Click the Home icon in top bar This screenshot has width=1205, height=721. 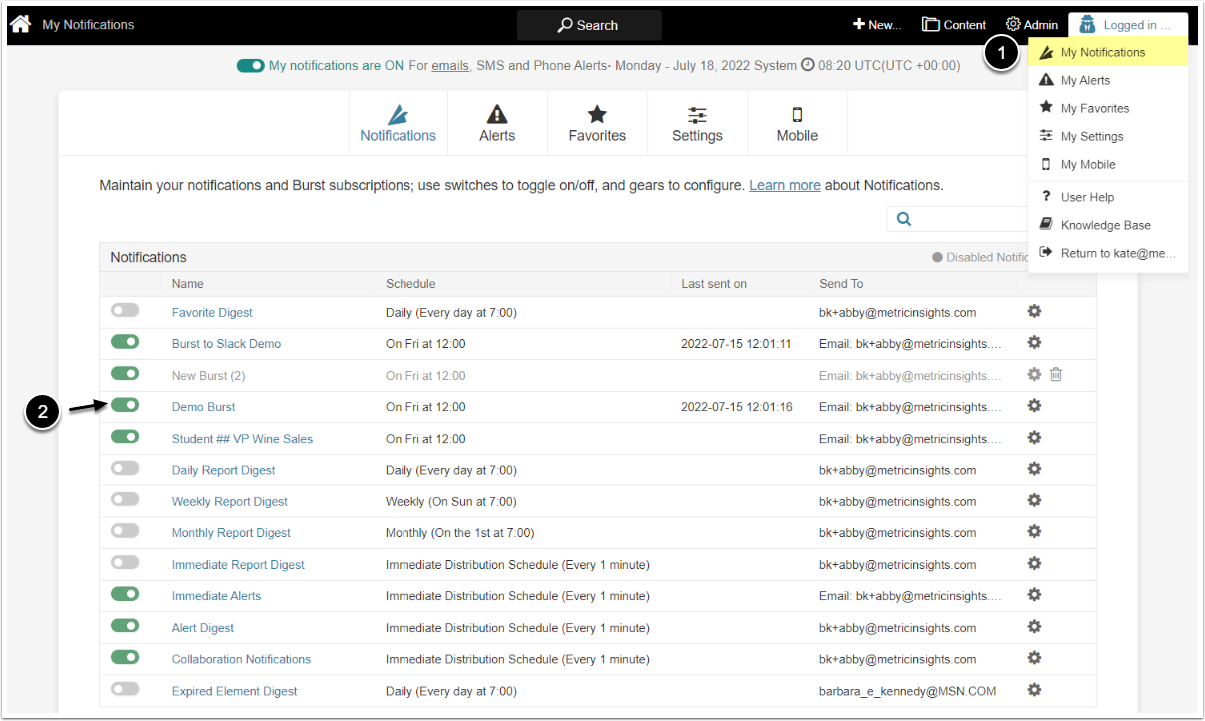(x=20, y=24)
